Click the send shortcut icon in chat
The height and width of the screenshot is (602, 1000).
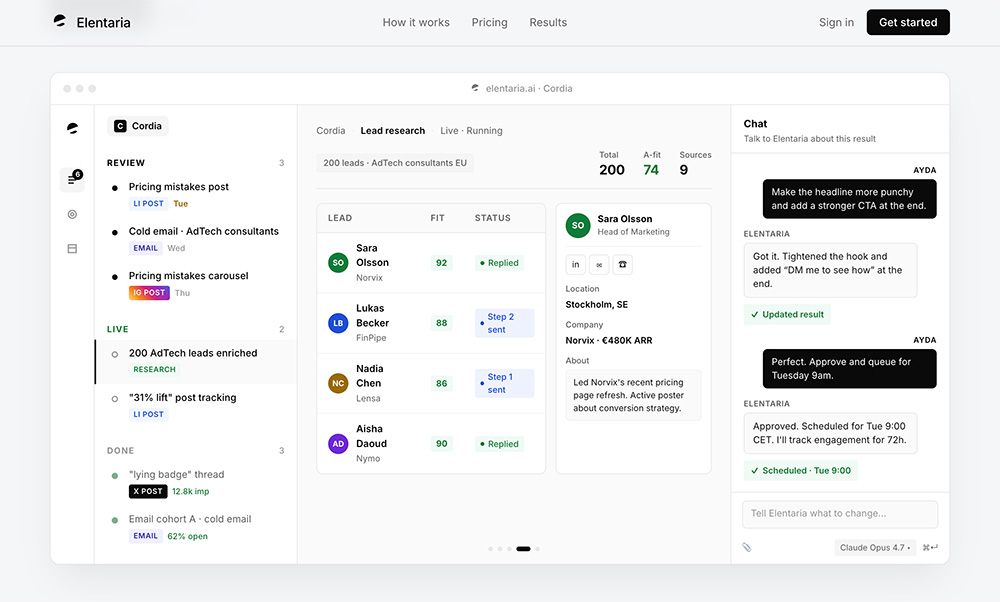930,547
